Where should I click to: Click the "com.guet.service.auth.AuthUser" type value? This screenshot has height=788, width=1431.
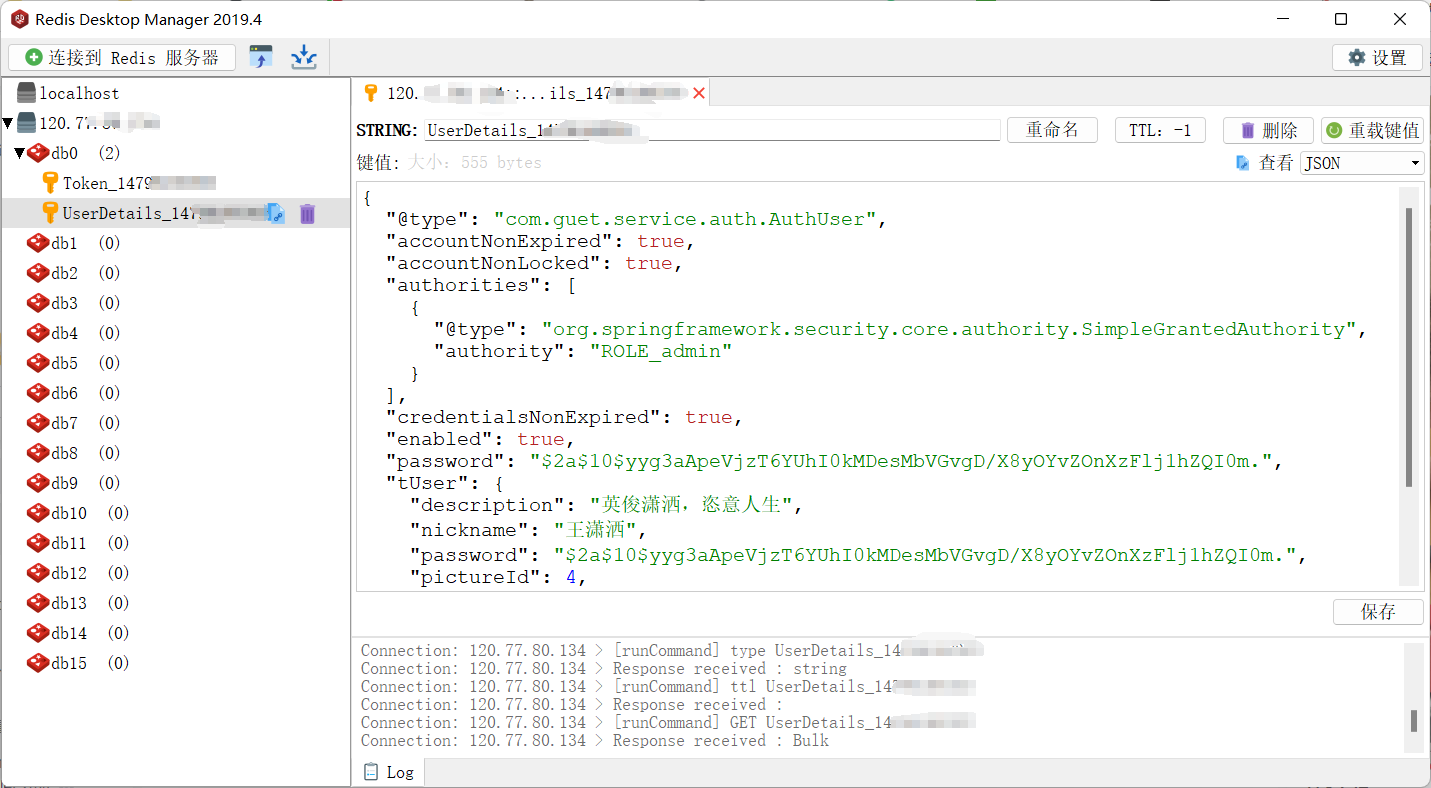[684, 219]
